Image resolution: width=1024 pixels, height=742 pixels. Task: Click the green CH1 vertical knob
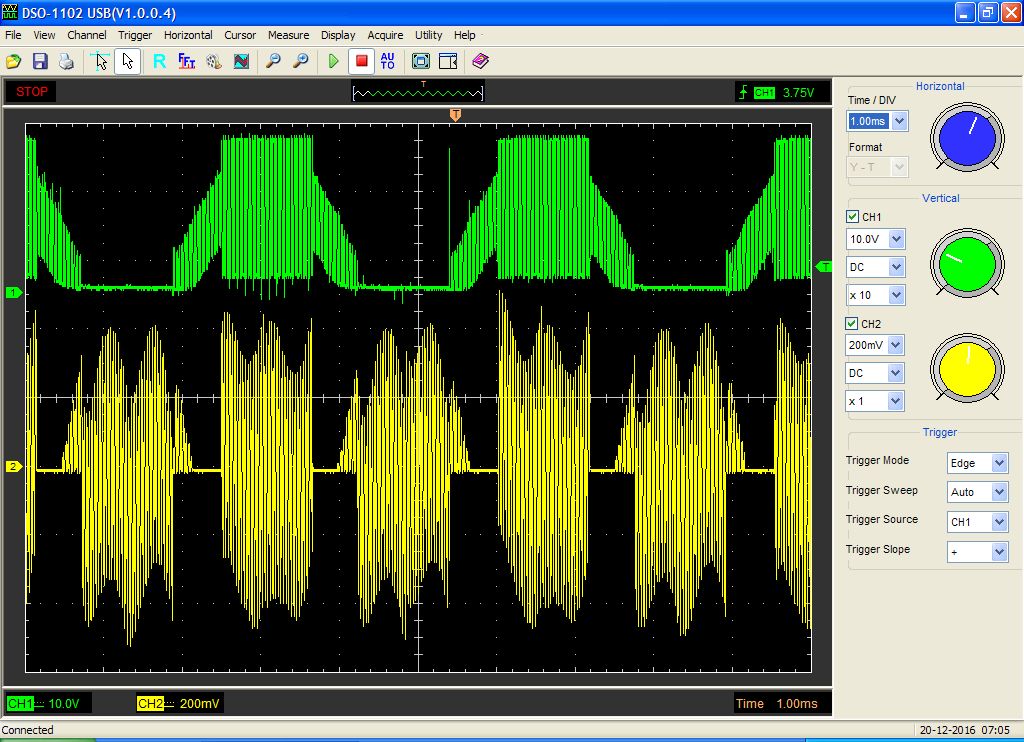coord(967,264)
